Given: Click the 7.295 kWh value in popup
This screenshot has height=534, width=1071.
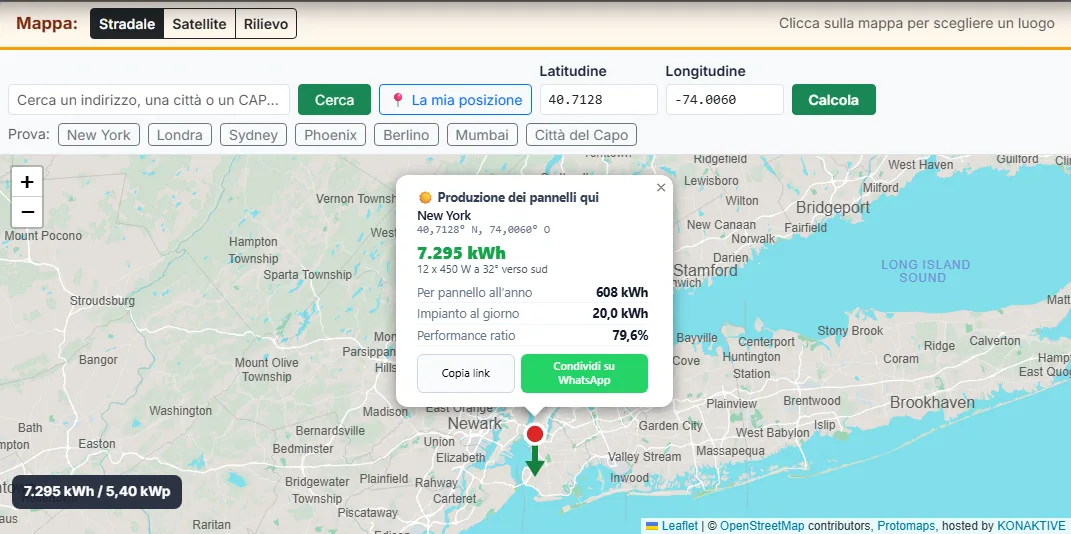Looking at the screenshot, I should pyautogui.click(x=462, y=253).
